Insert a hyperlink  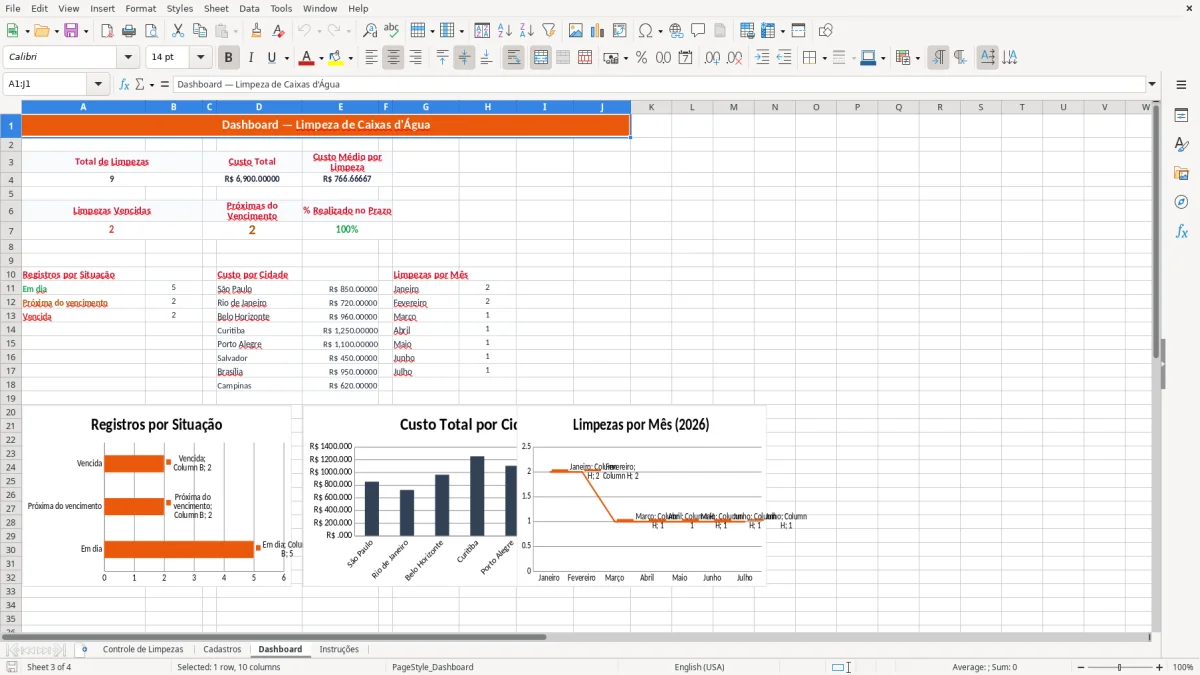coord(676,31)
